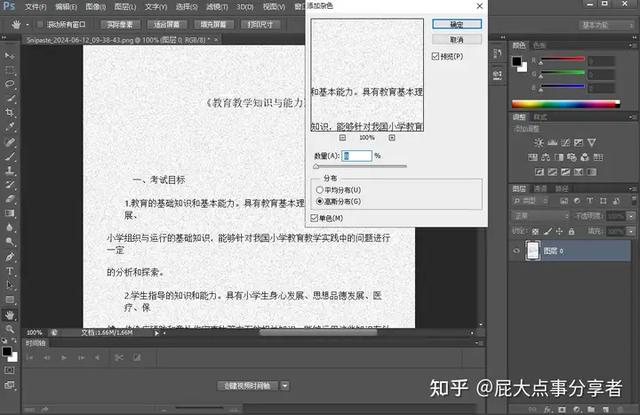The width and height of the screenshot is (640, 415).
Task: Select the Crop tool
Action: [x=9, y=112]
